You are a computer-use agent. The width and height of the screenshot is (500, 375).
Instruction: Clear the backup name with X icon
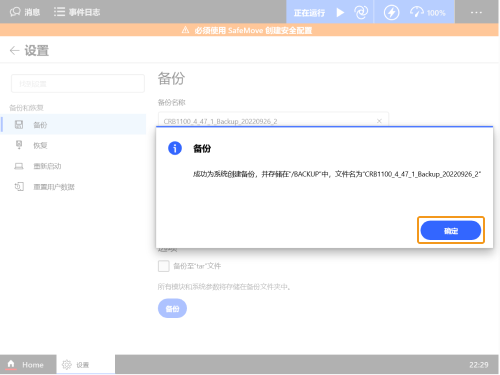(379, 121)
